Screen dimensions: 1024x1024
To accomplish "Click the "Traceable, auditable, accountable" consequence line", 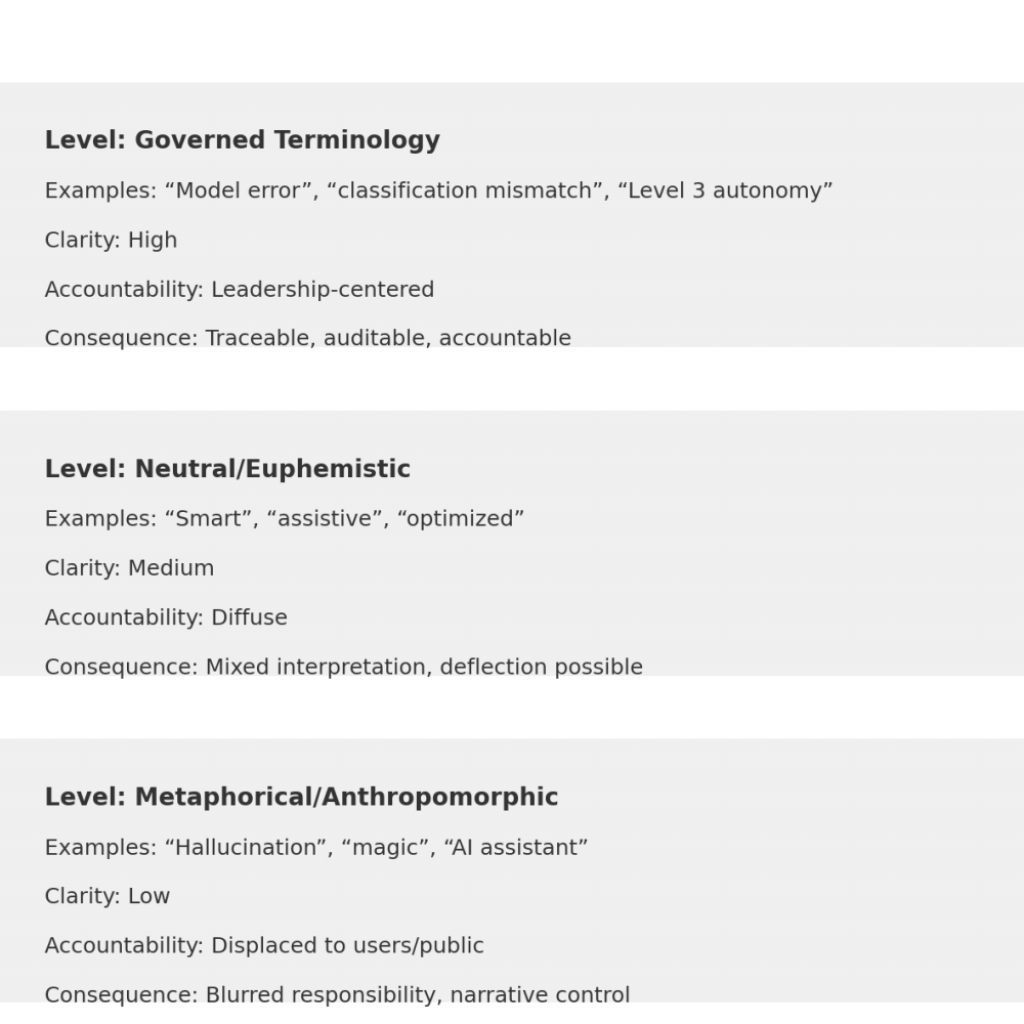I will pos(308,338).
